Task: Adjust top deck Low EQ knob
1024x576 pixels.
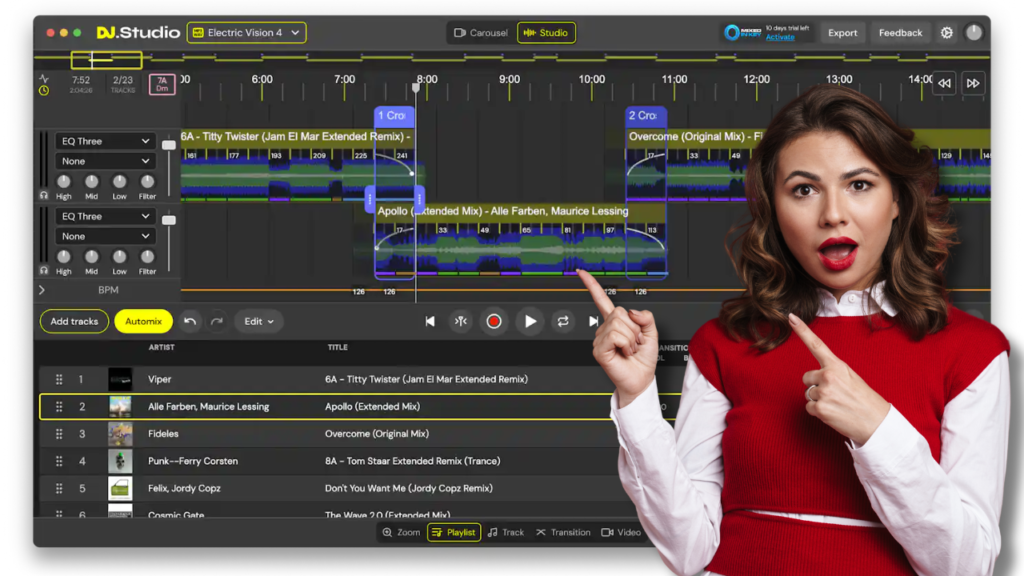Action: [x=119, y=182]
